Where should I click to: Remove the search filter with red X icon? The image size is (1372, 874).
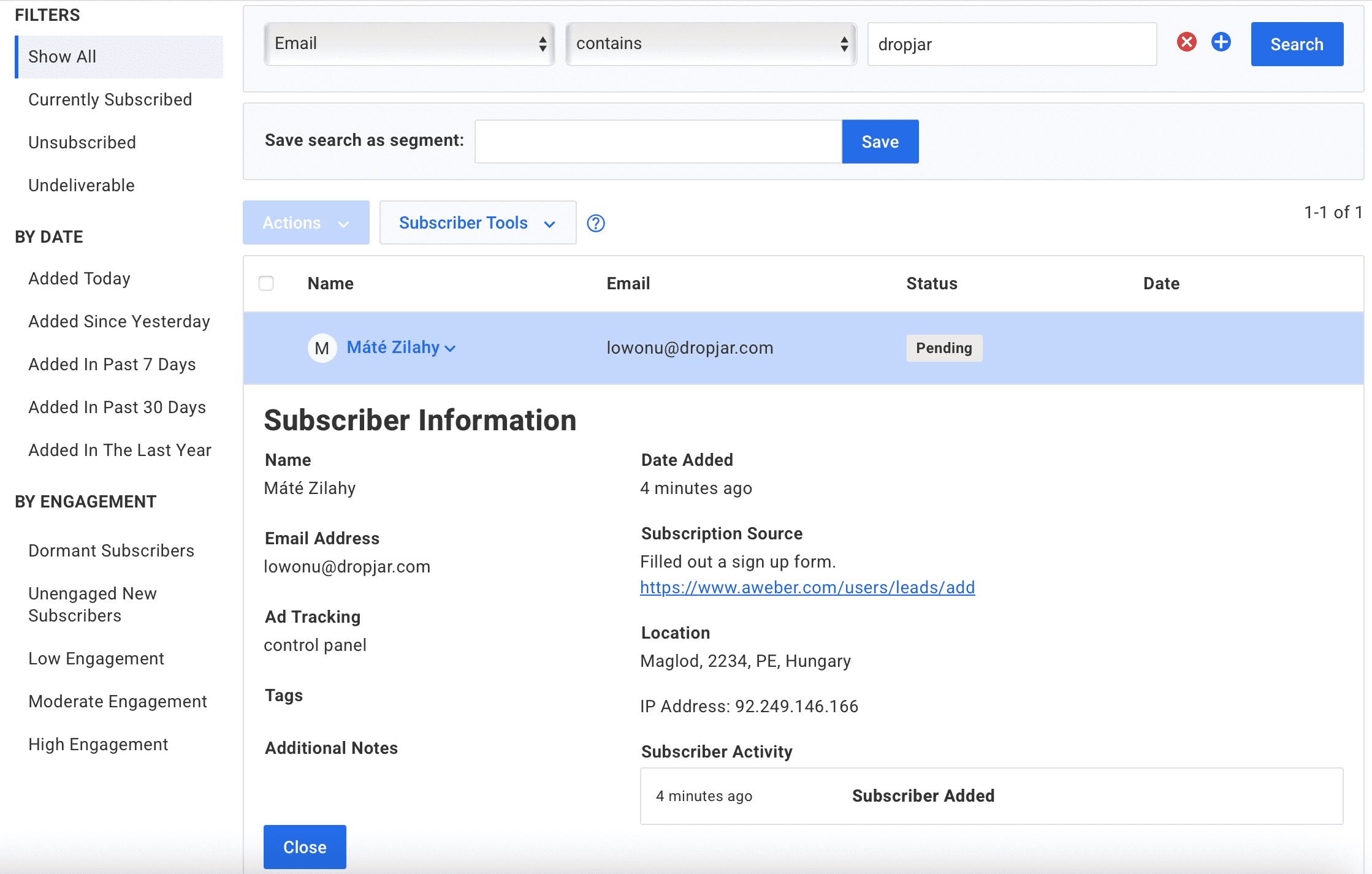[x=1186, y=42]
